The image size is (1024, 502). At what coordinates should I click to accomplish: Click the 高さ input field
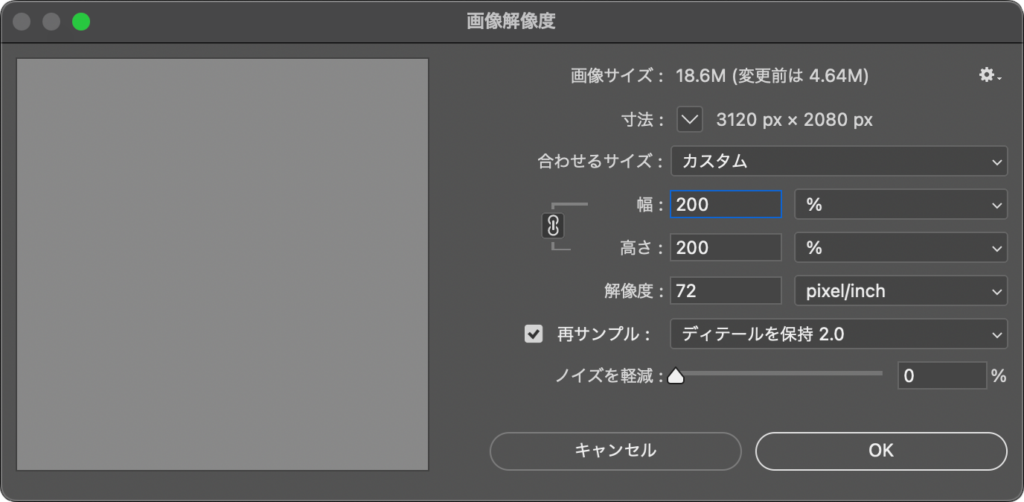click(726, 247)
